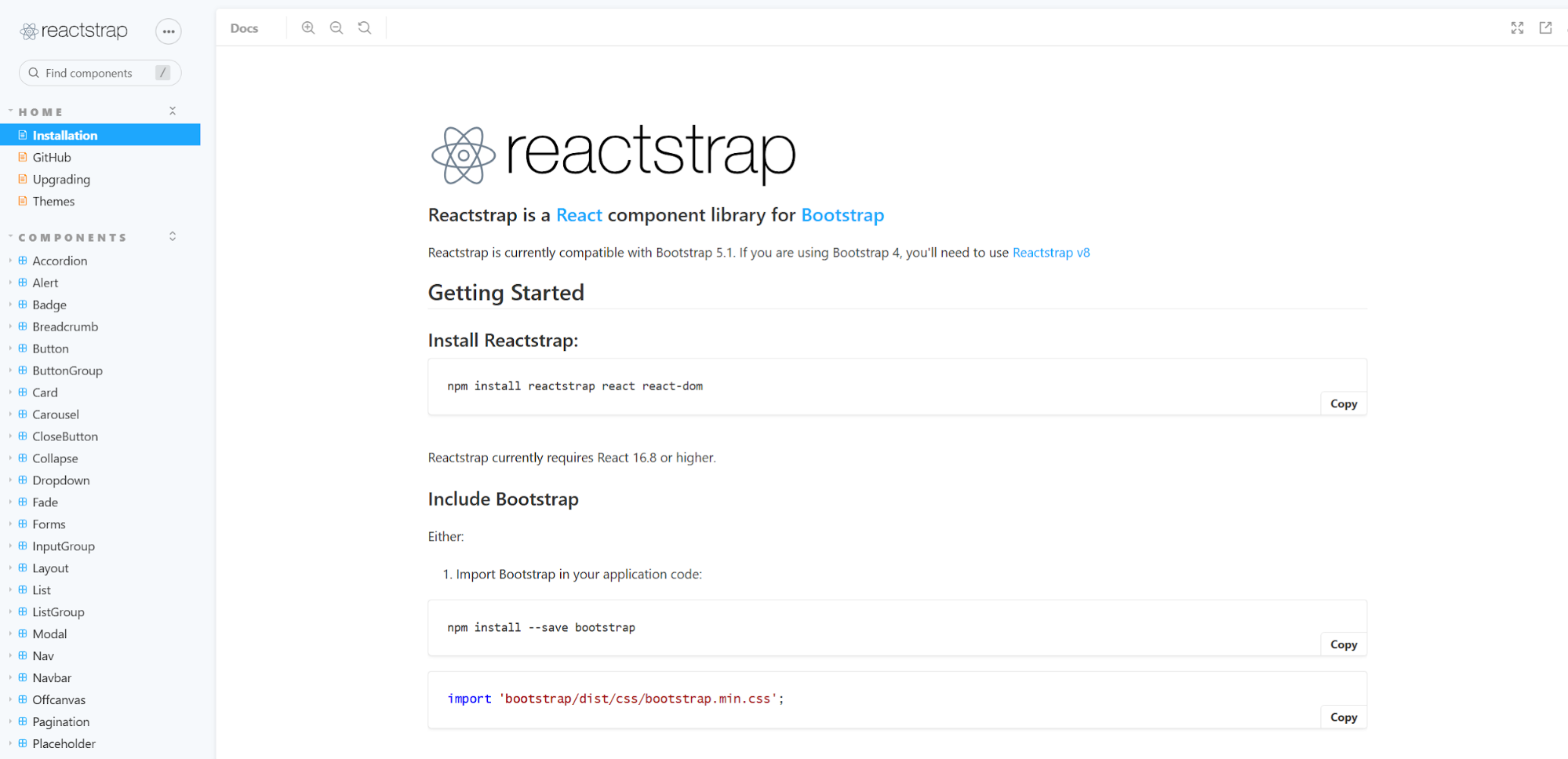The width and height of the screenshot is (1568, 759).
Task: Enter full screen mode icon
Action: (1517, 27)
